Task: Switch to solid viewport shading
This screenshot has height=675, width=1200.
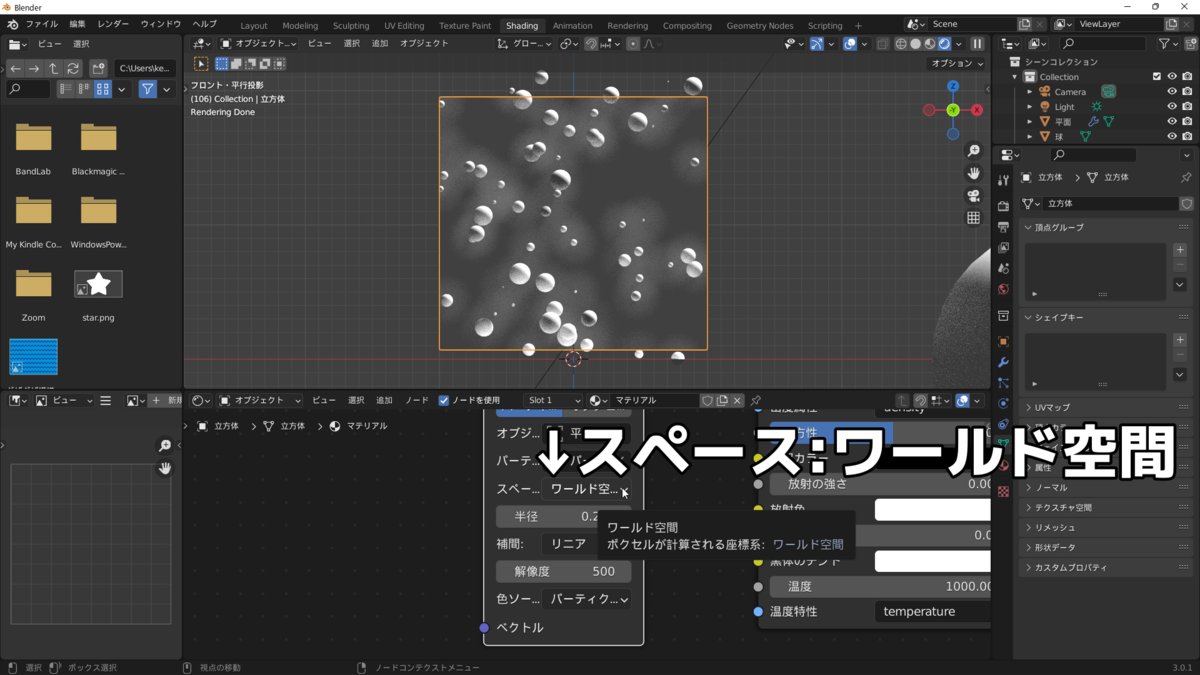Action: (915, 44)
